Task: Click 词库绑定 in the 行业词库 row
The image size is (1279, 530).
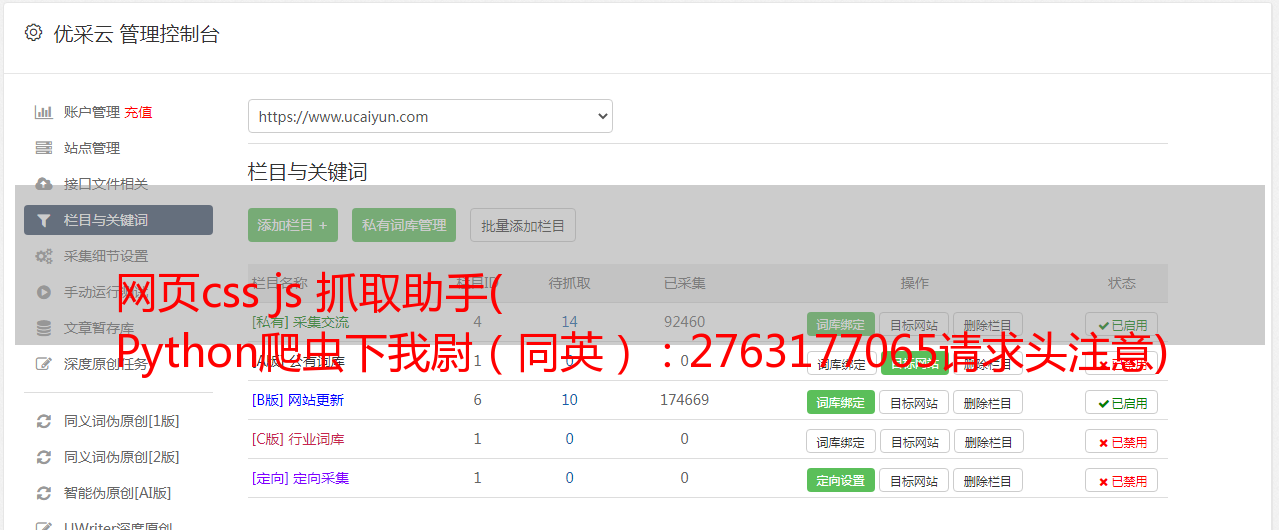Action: tap(841, 441)
